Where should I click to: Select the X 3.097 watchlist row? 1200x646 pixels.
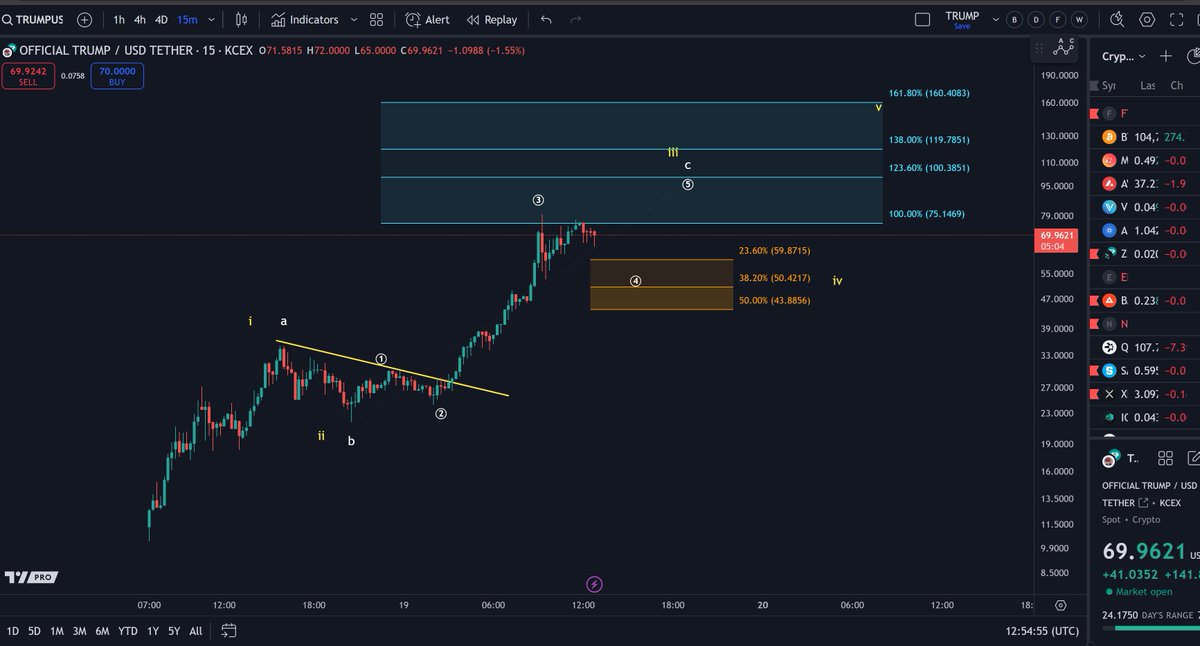point(1144,394)
